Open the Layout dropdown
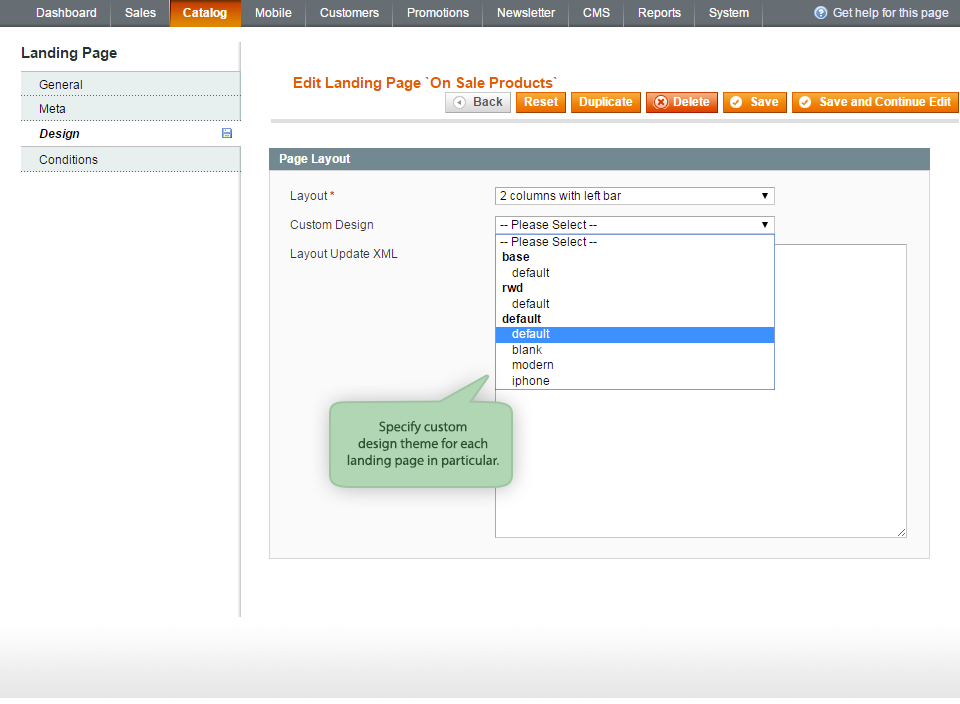The height and width of the screenshot is (704, 960). [634, 196]
